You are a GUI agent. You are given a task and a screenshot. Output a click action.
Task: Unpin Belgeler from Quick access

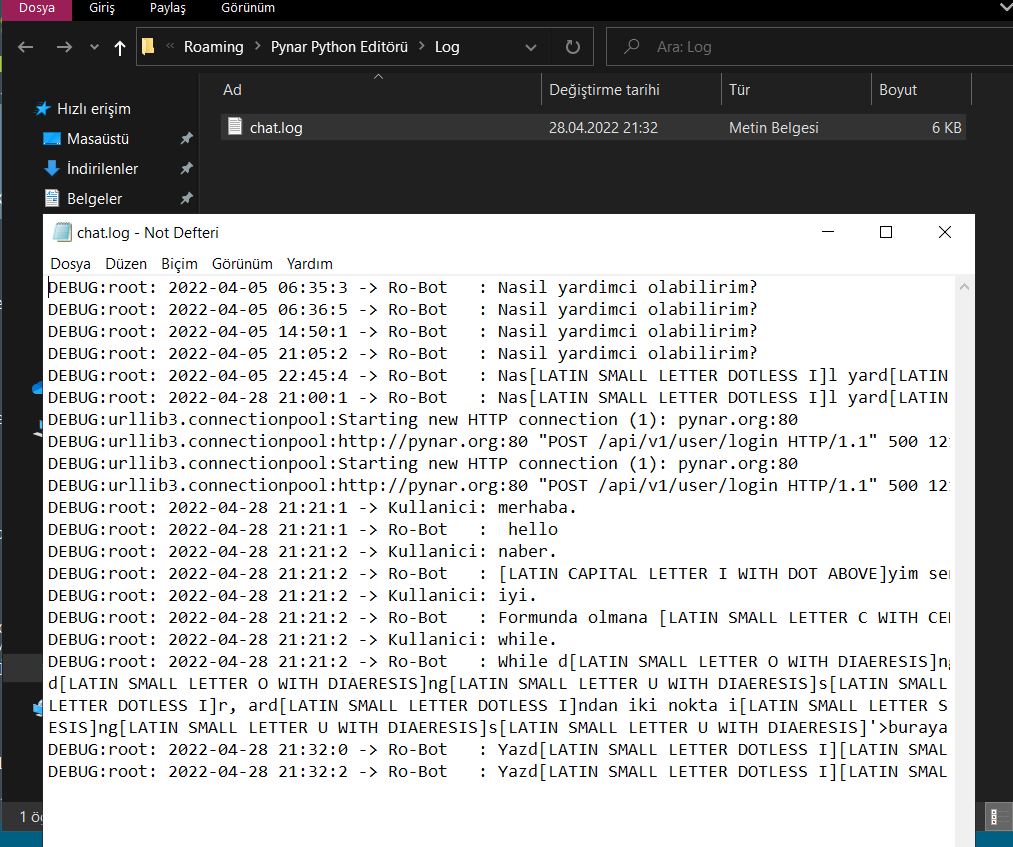tap(186, 198)
